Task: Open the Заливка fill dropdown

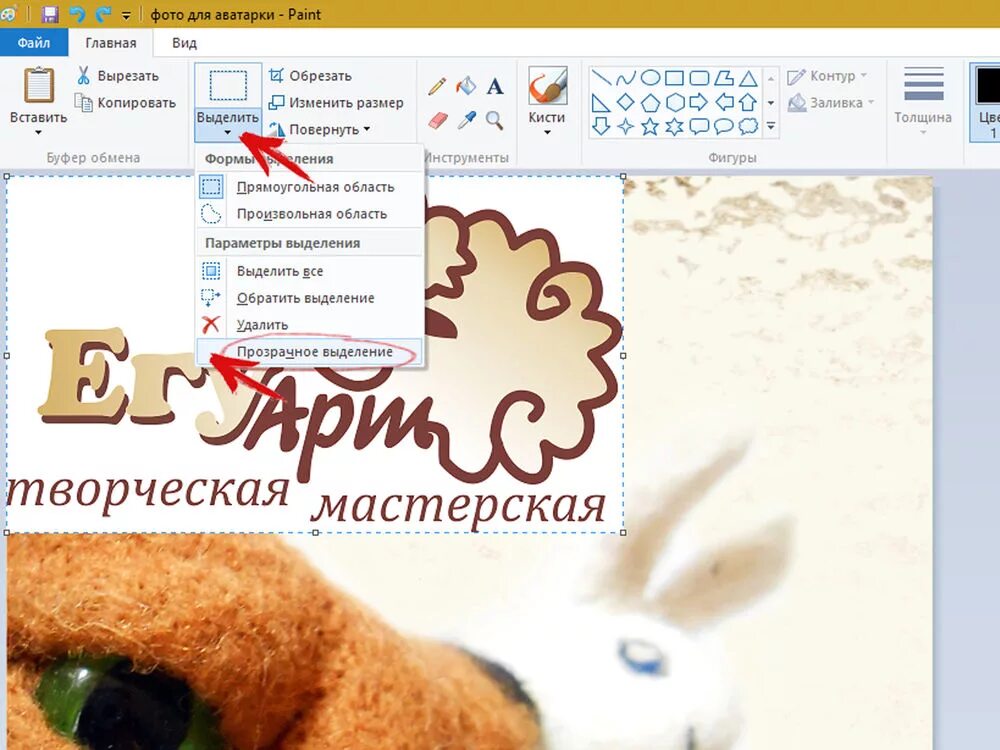Action: (831, 103)
